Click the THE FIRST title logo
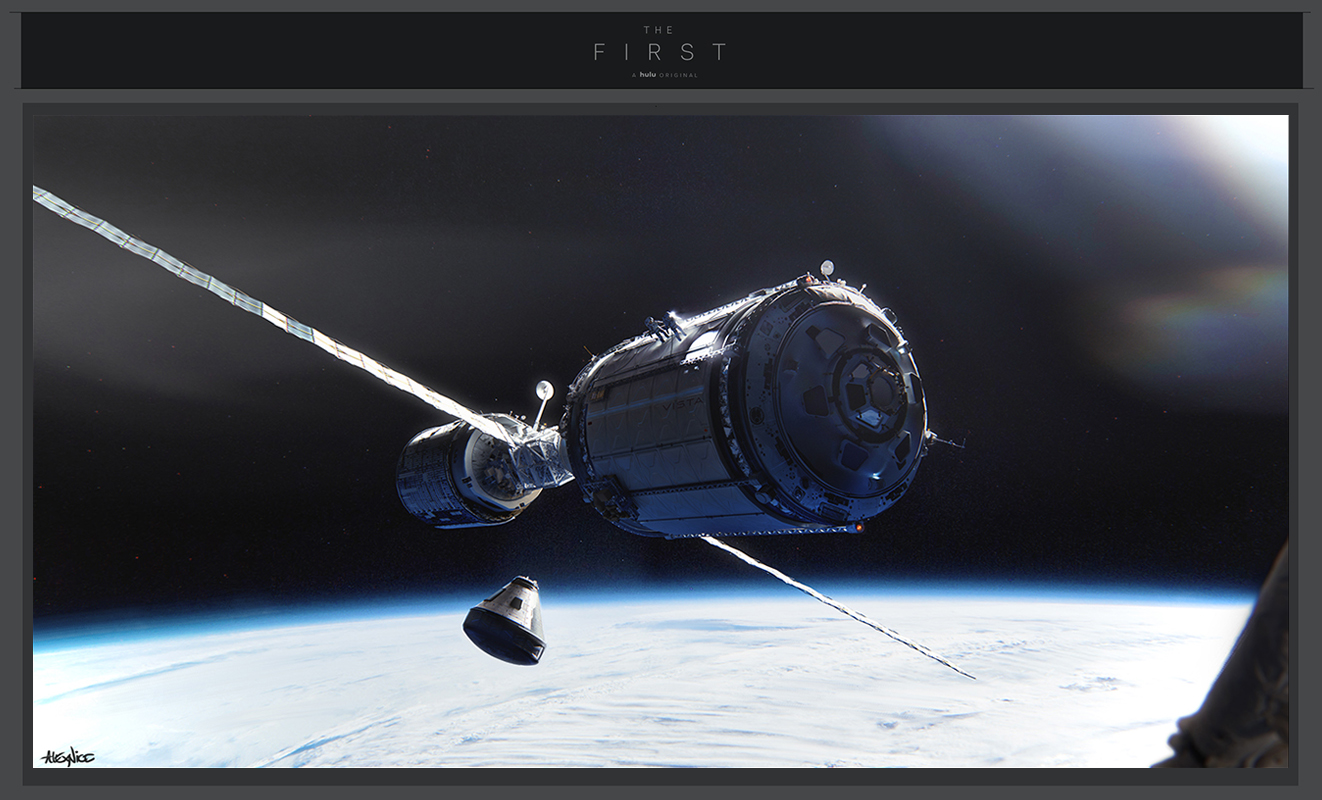The width and height of the screenshot is (1322, 800). click(x=660, y=46)
